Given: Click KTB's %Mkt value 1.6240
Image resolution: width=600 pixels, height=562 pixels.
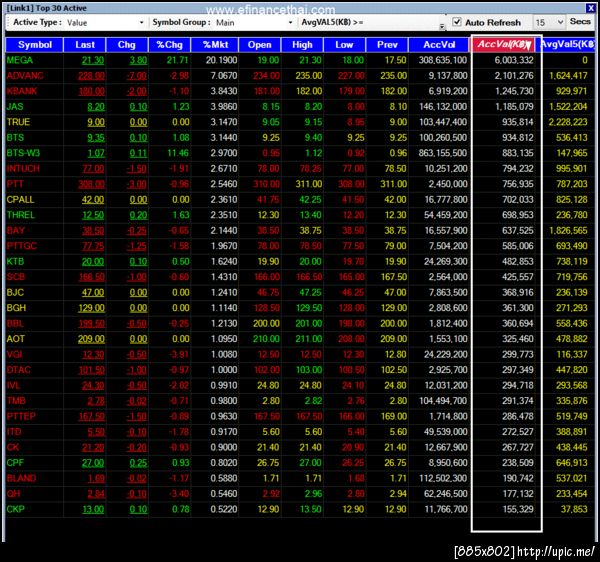Looking at the screenshot, I should pos(224,262).
